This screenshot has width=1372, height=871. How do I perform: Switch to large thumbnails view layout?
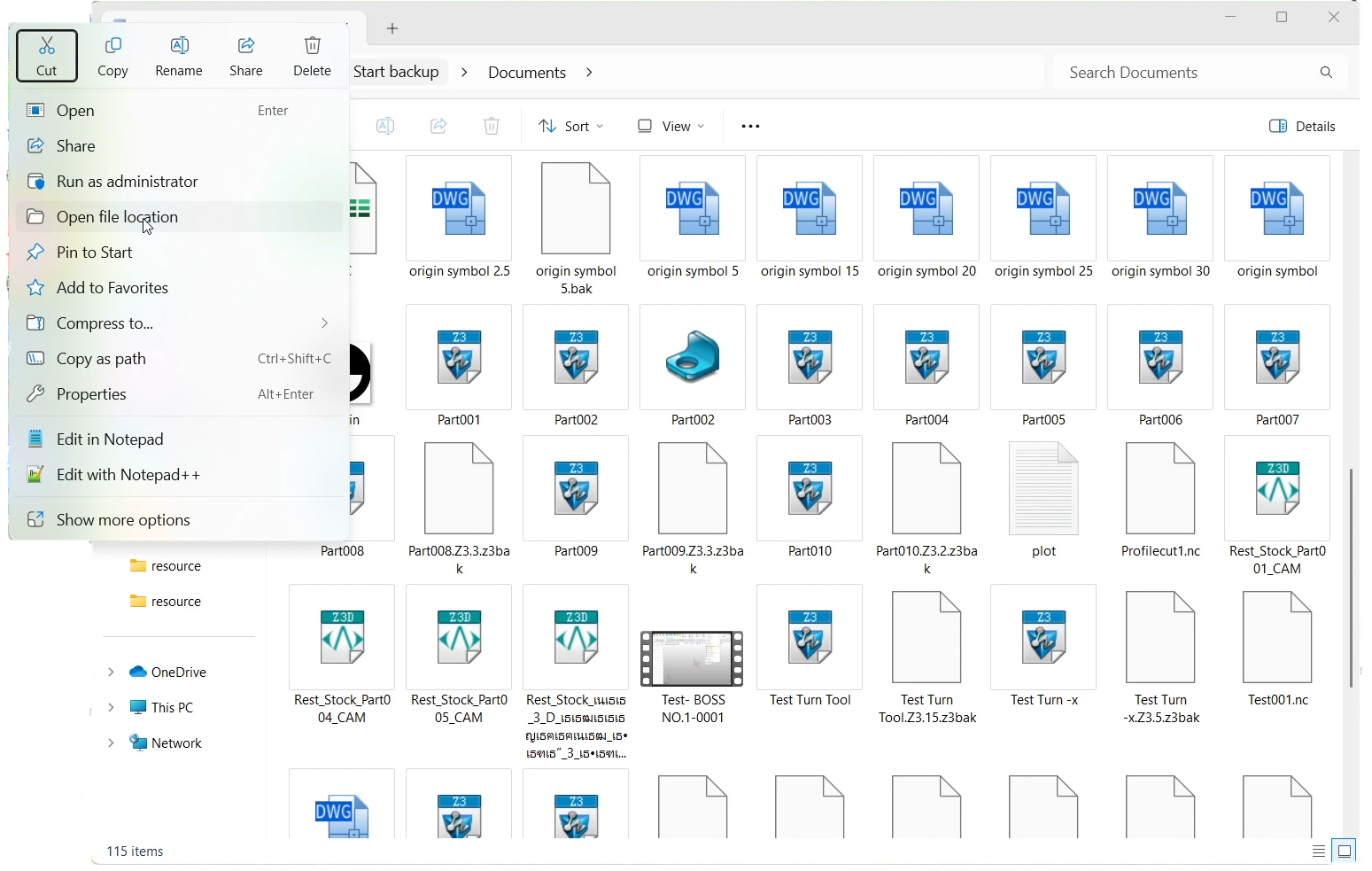[1345, 852]
